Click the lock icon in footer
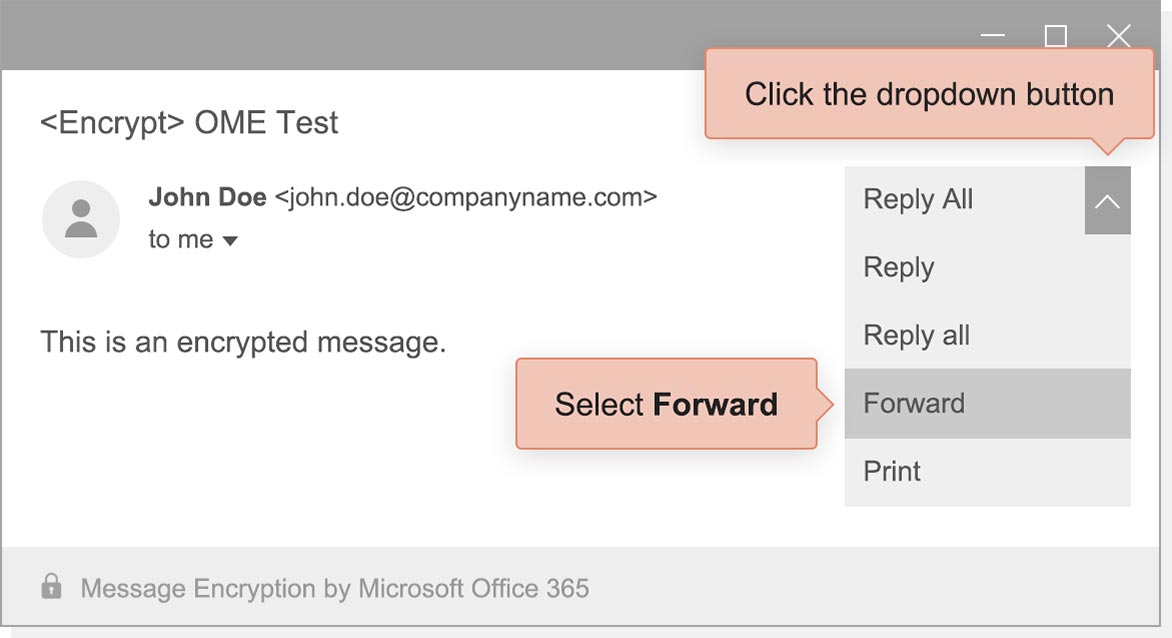 (51, 587)
